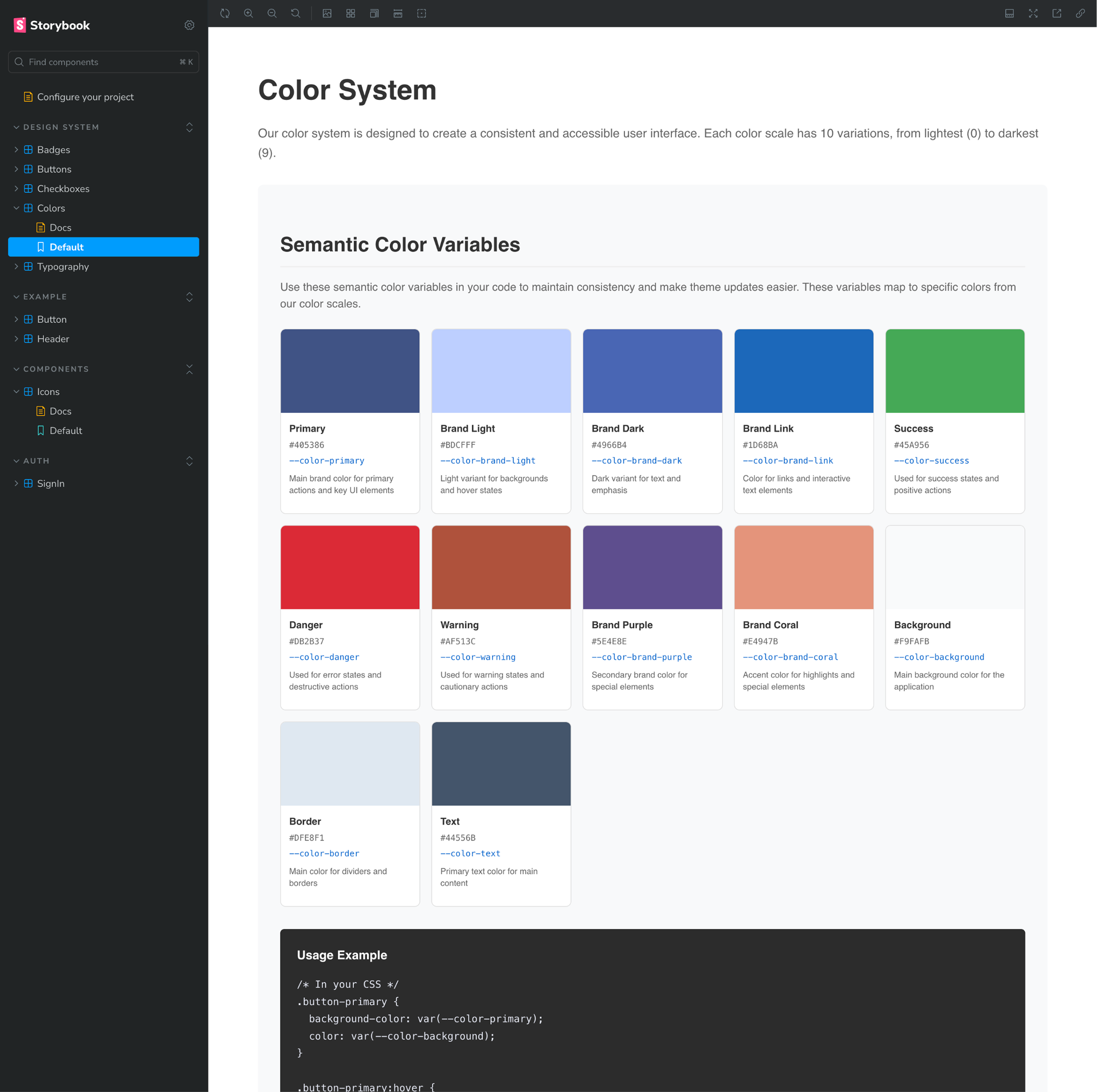The image size is (1097, 1092).
Task: Click the Brand Coral swatch
Action: click(804, 567)
